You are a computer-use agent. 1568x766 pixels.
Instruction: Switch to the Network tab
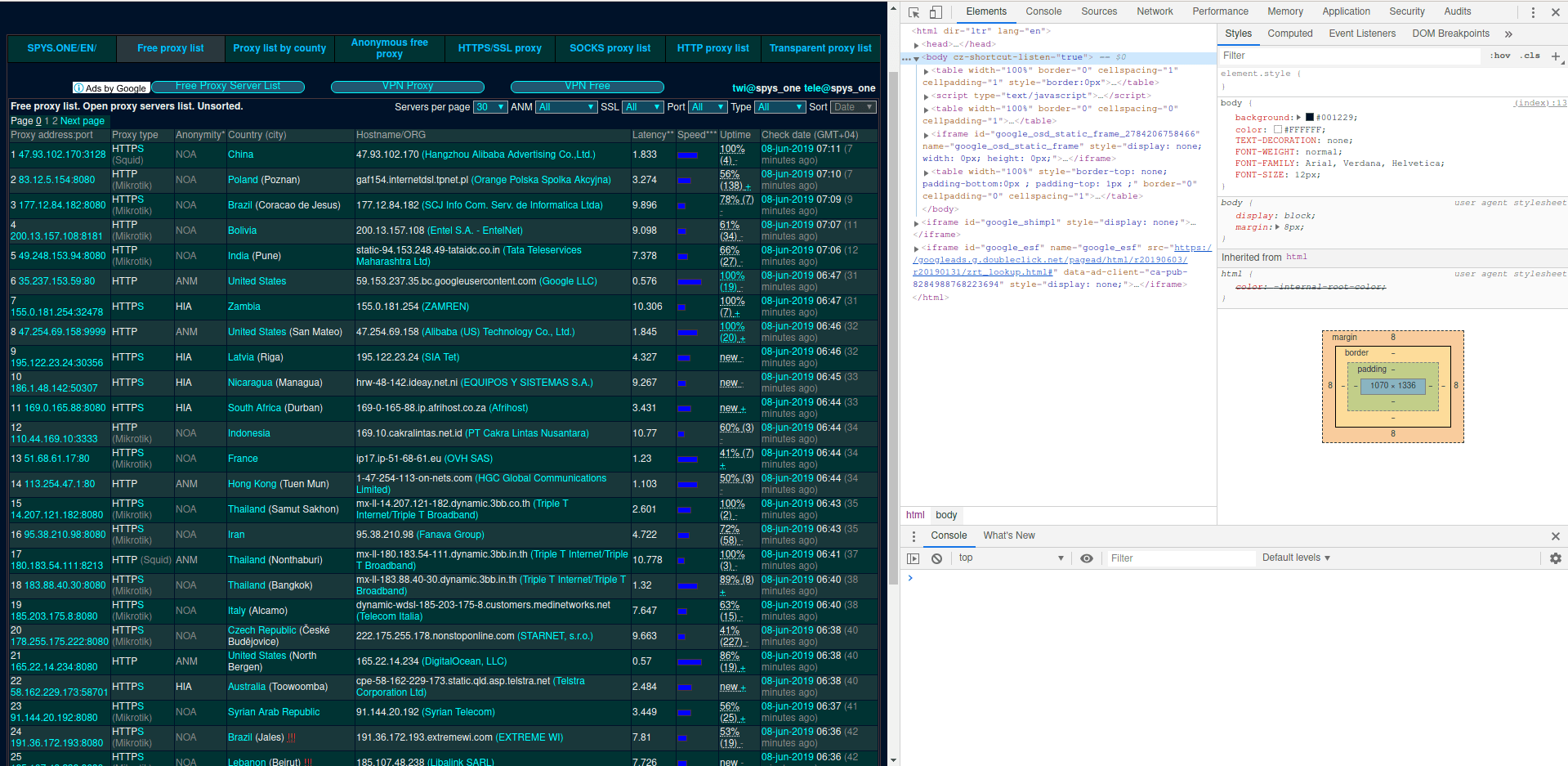pos(1154,11)
